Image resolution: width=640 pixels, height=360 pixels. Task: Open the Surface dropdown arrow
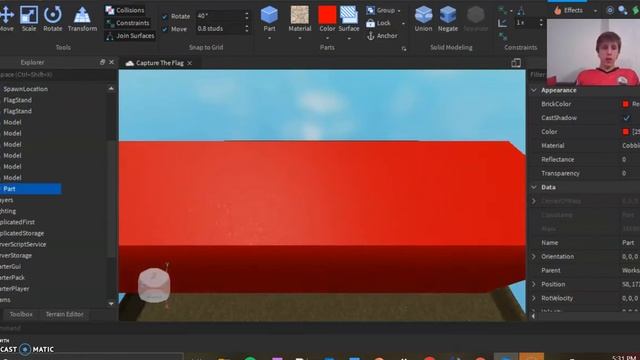click(x=349, y=38)
